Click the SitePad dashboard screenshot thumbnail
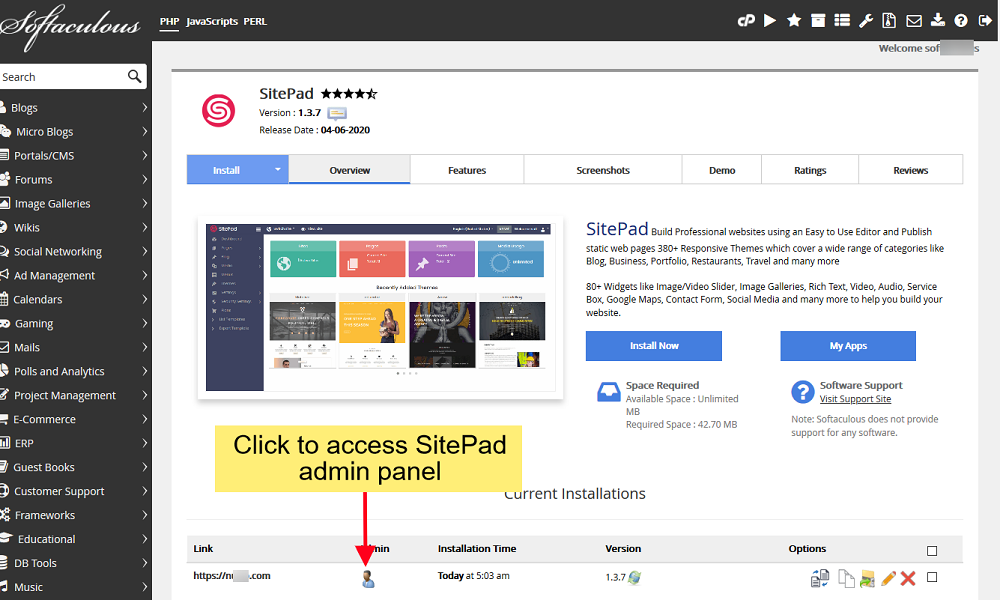 click(x=380, y=307)
